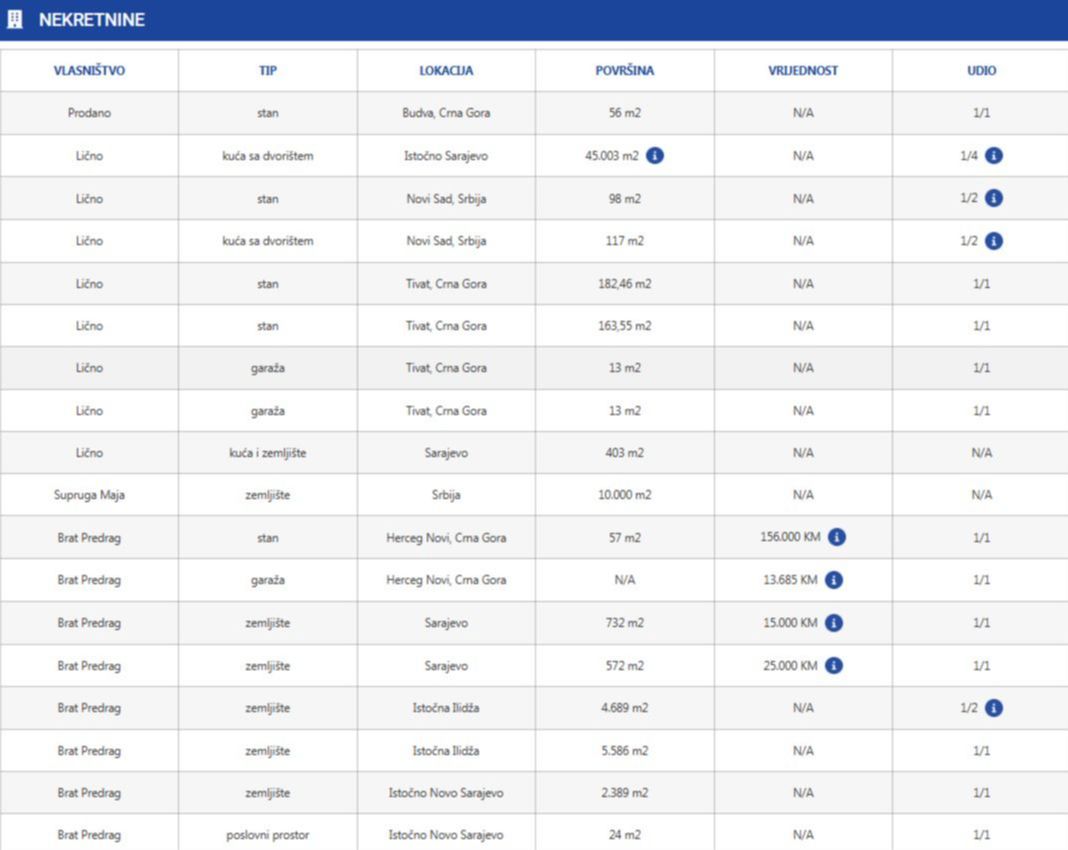Click the Budva, Crna Gora location cell
Screen dimensions: 1068x850
(x=446, y=113)
